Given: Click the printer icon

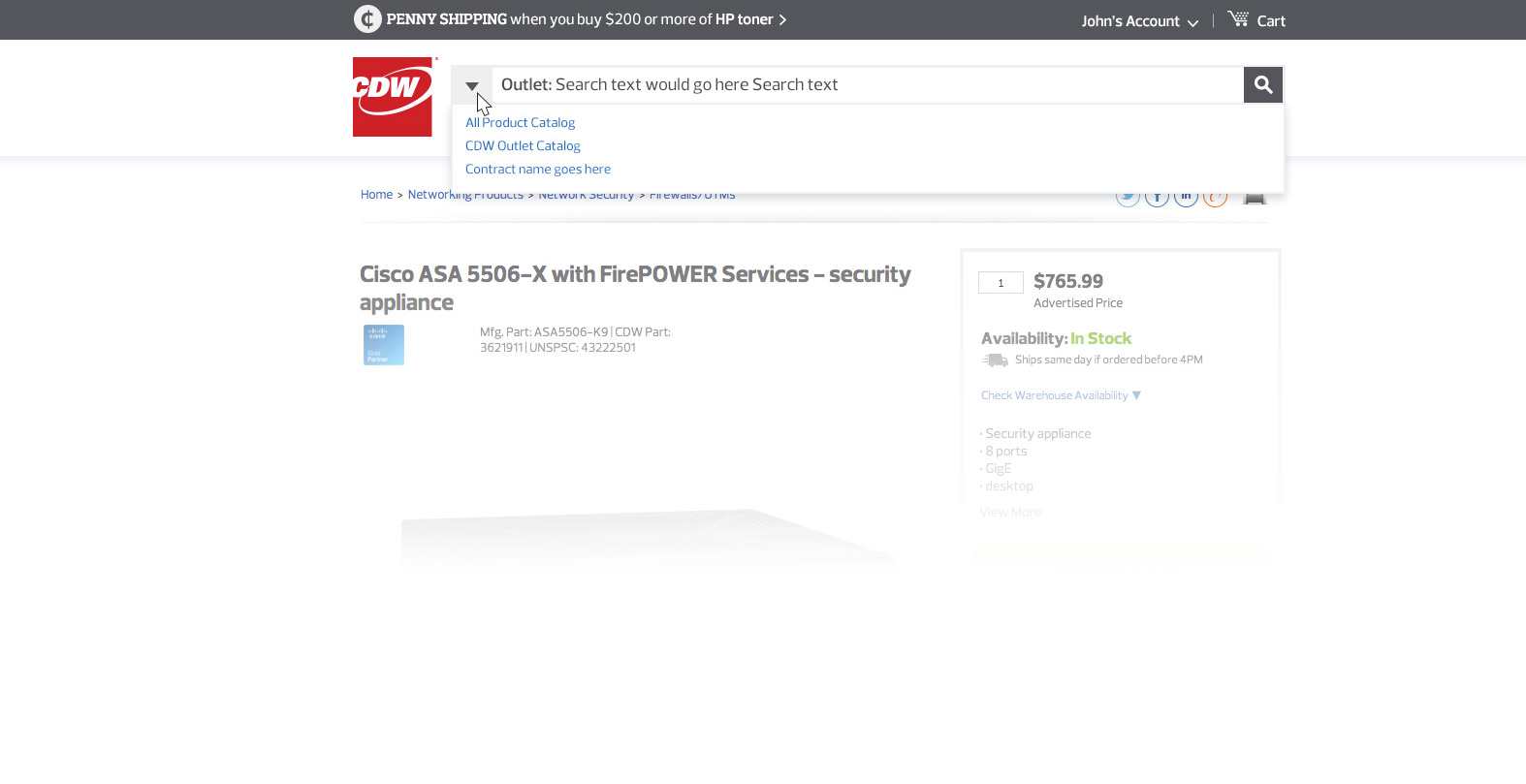Looking at the screenshot, I should pos(1255,198).
